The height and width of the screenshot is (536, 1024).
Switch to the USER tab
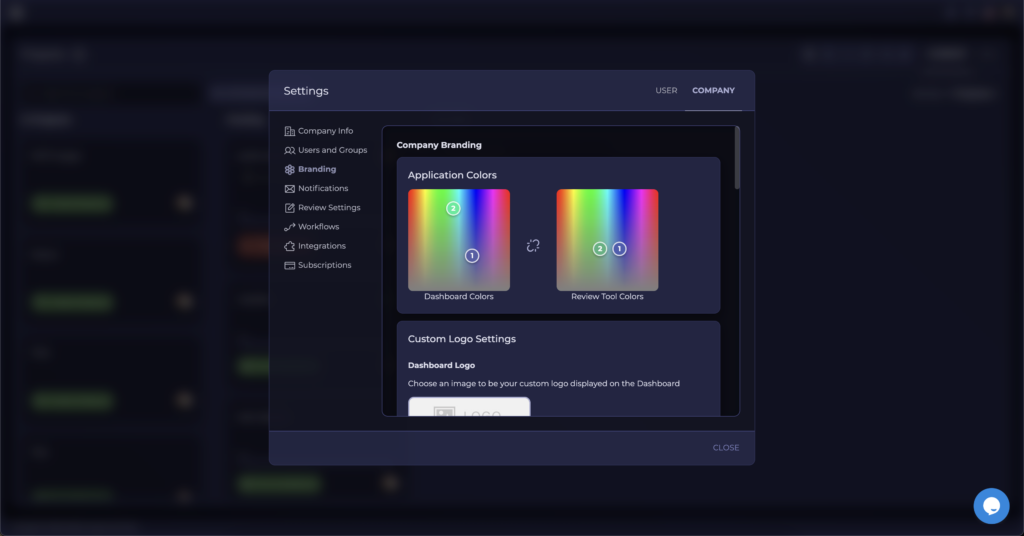[666, 91]
